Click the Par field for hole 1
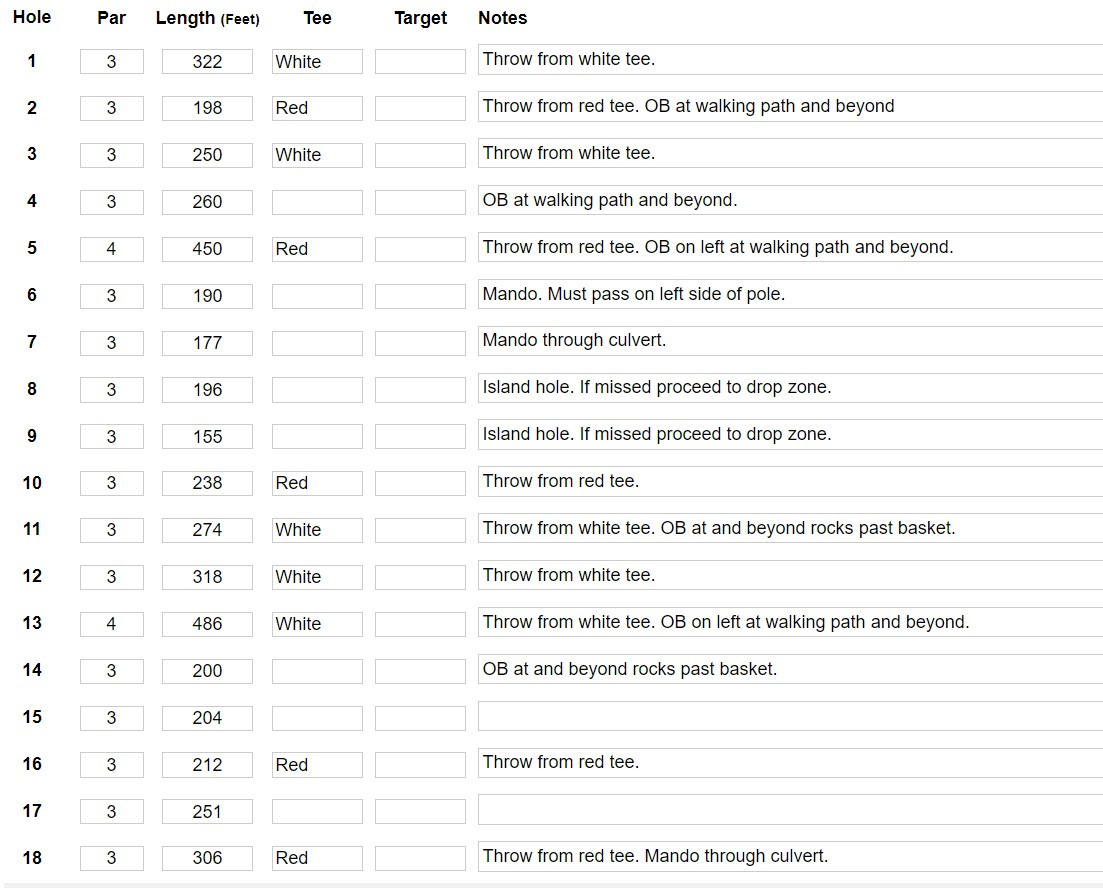 tap(111, 62)
